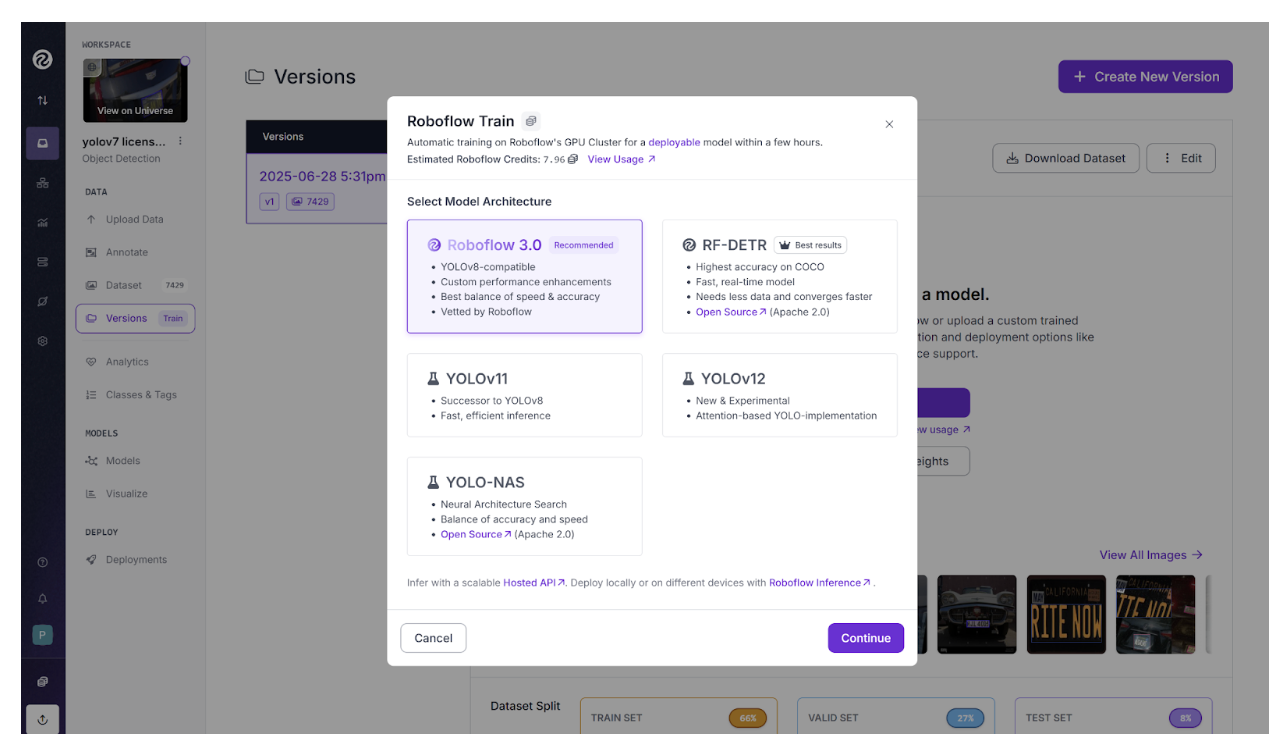Open the notifications bell icon
Screen dimensions: 1288x752
(42, 599)
